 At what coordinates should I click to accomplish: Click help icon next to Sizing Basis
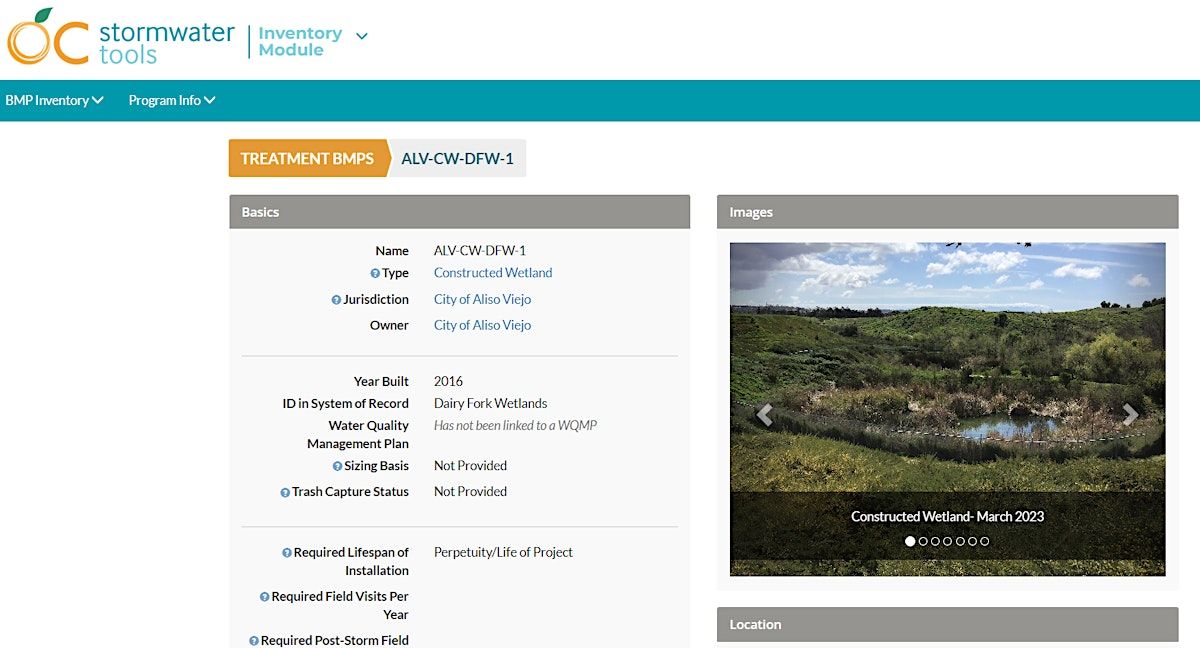337,467
